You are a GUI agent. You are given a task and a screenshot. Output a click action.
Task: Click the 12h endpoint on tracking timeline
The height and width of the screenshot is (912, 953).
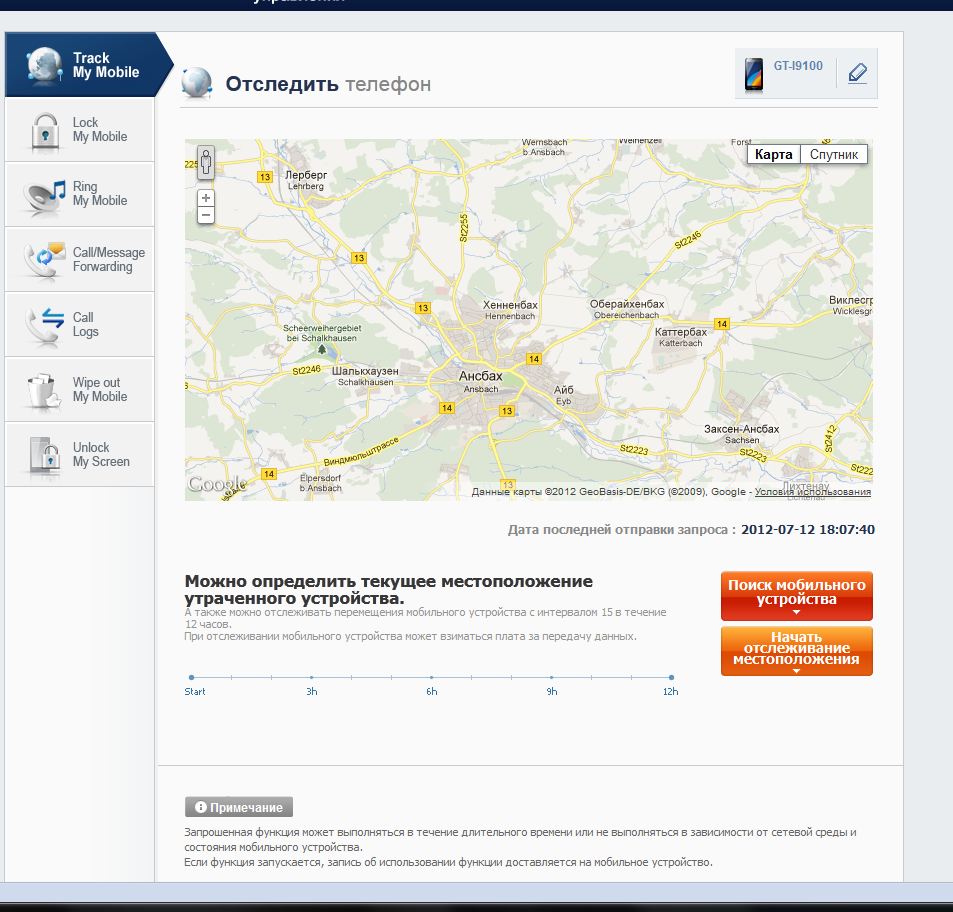pos(671,678)
